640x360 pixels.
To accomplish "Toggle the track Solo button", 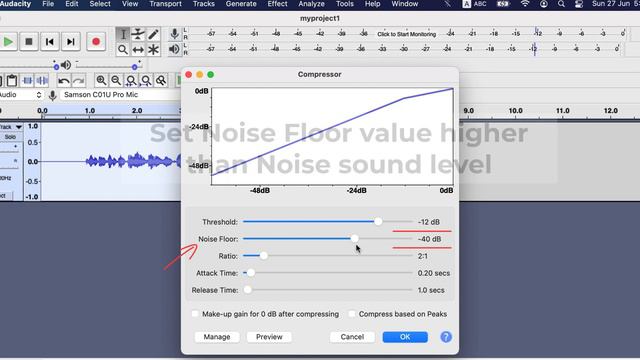I will coord(10,137).
